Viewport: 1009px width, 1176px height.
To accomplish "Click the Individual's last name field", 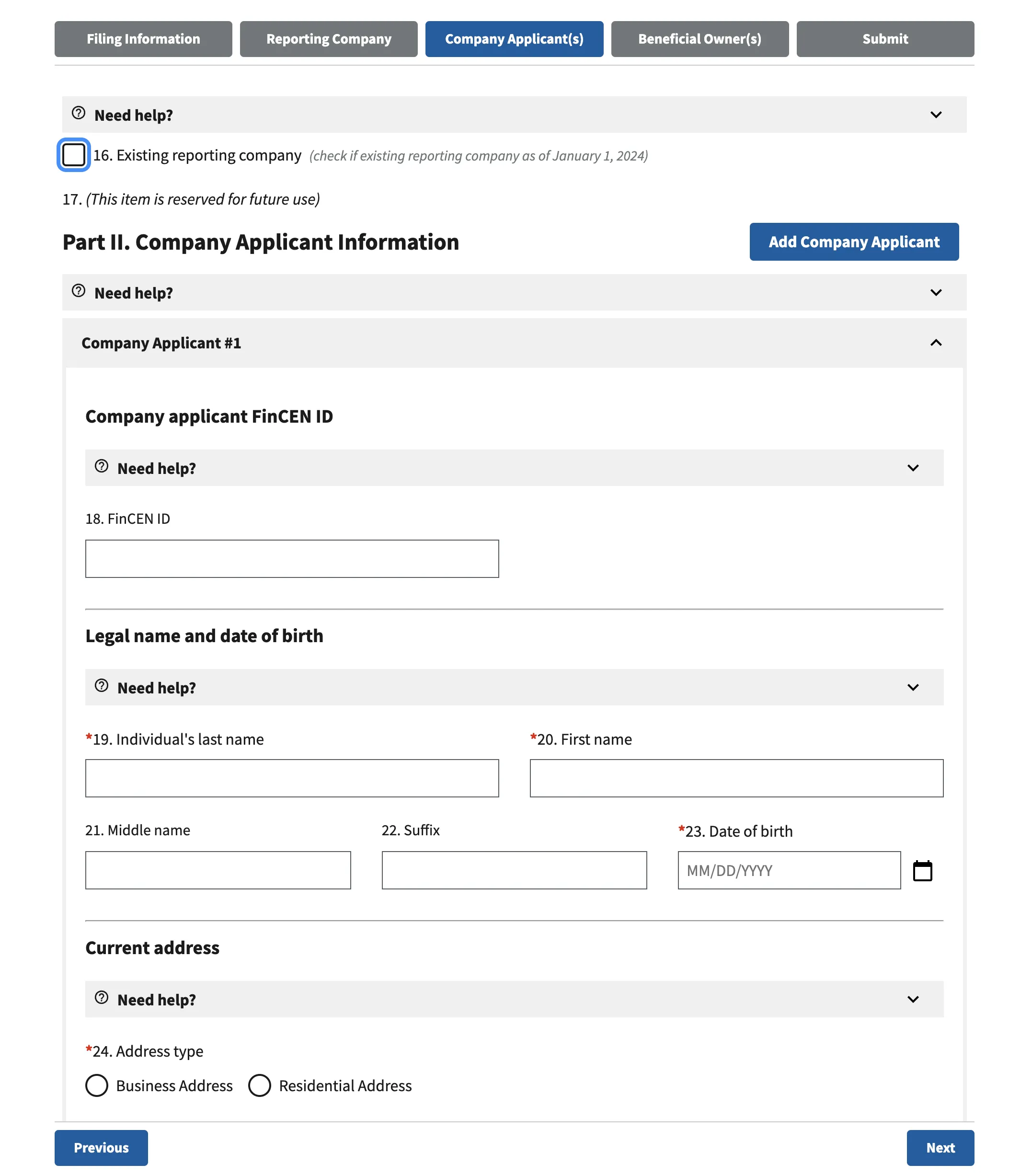I will [x=292, y=778].
